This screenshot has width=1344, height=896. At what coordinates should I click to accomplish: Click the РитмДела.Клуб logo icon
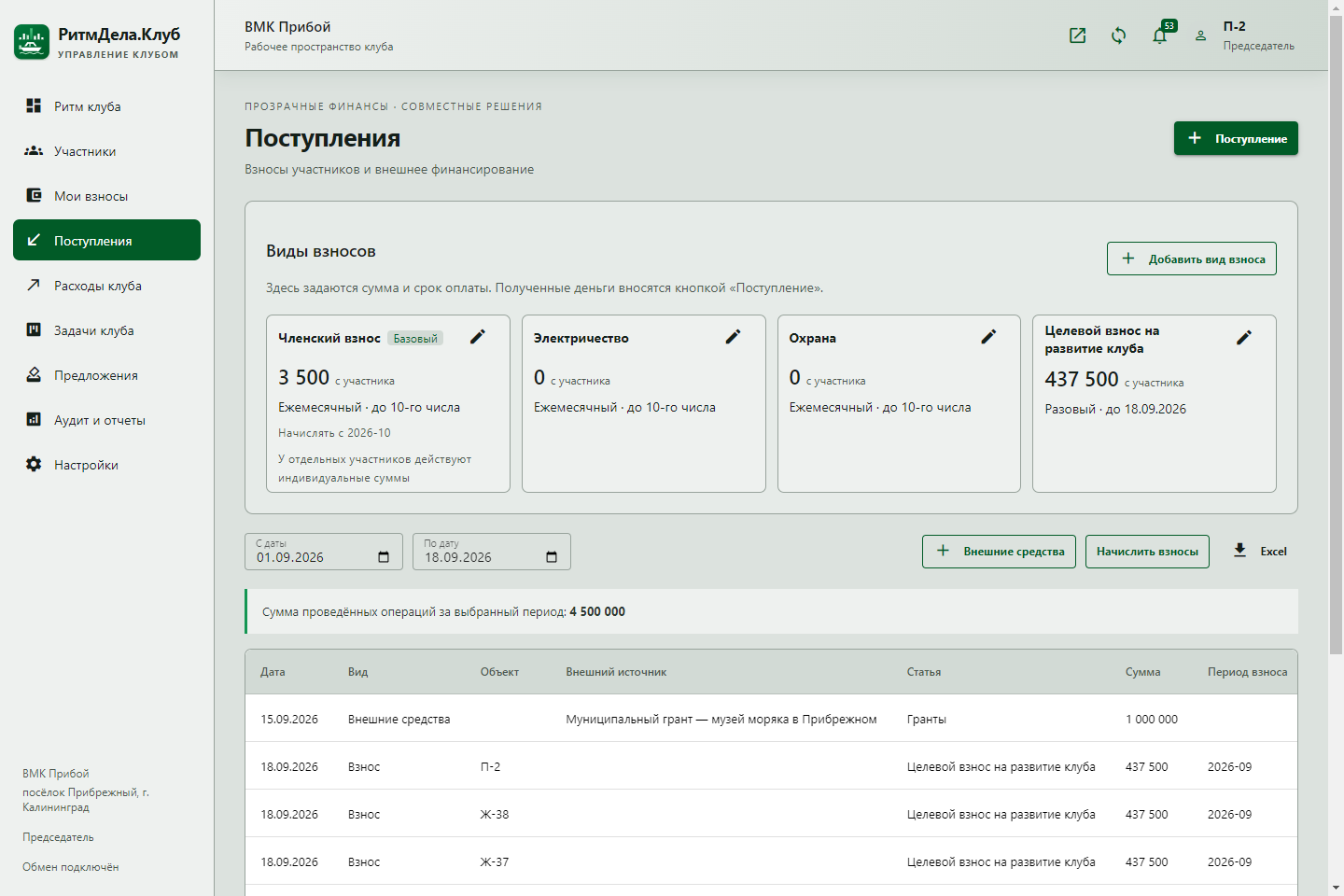pyautogui.click(x=32, y=42)
